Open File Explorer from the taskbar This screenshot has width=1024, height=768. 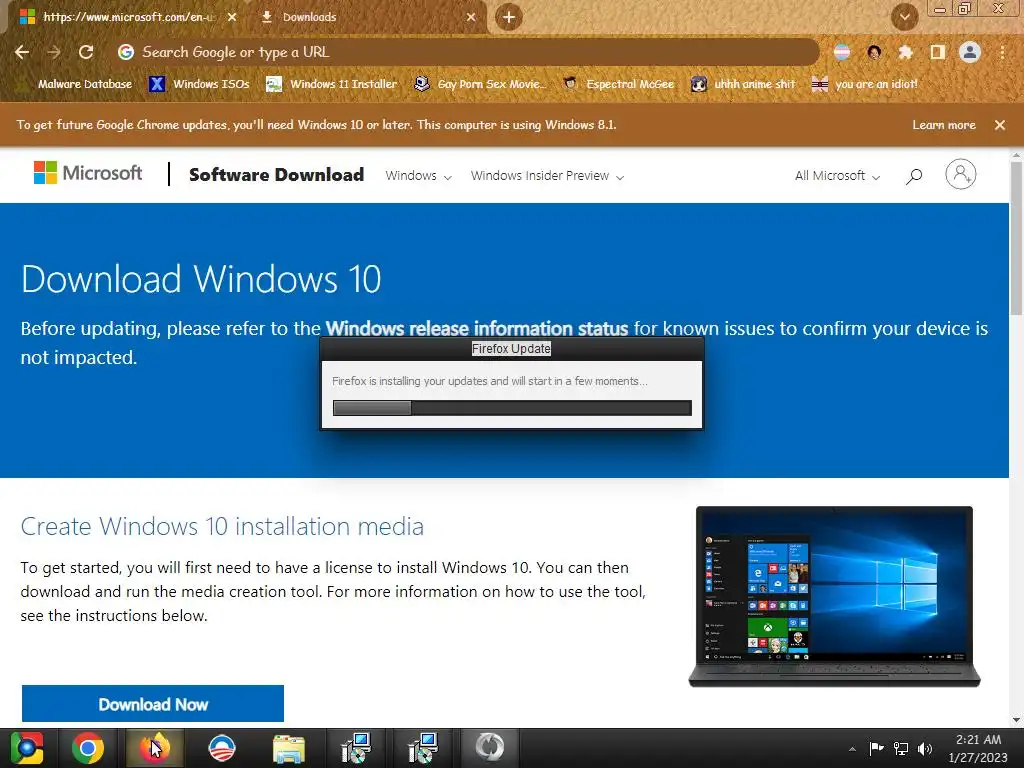click(288, 748)
